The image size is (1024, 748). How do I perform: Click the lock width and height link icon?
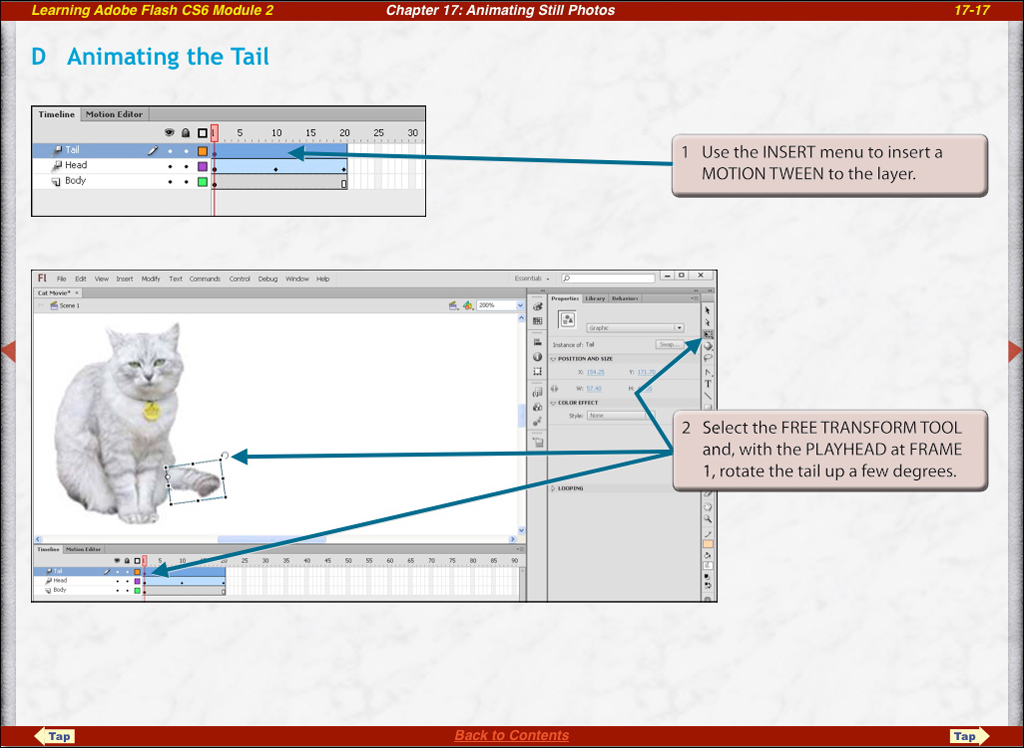(x=554, y=389)
